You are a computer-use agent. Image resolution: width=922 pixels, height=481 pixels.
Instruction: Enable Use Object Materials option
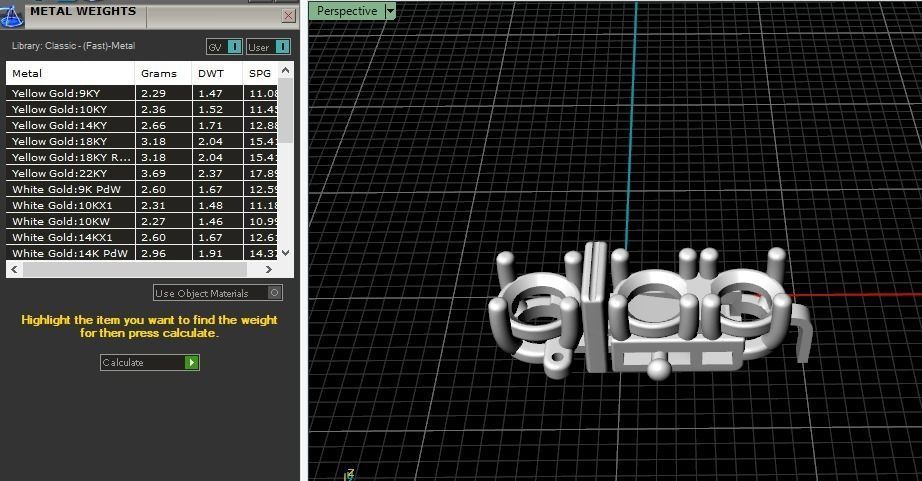[218, 293]
